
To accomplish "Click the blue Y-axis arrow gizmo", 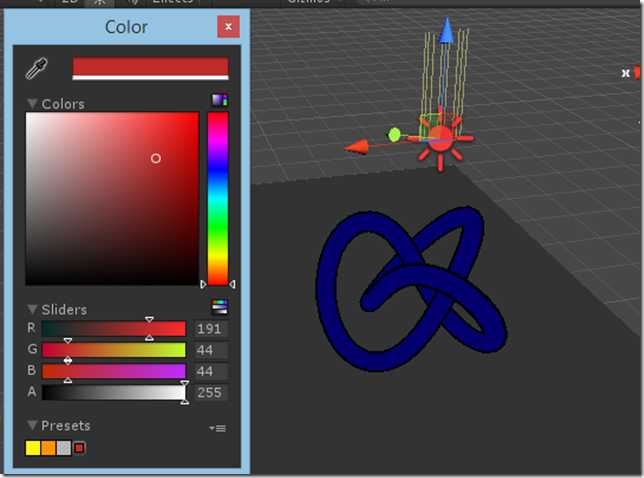I will click(x=446, y=30).
